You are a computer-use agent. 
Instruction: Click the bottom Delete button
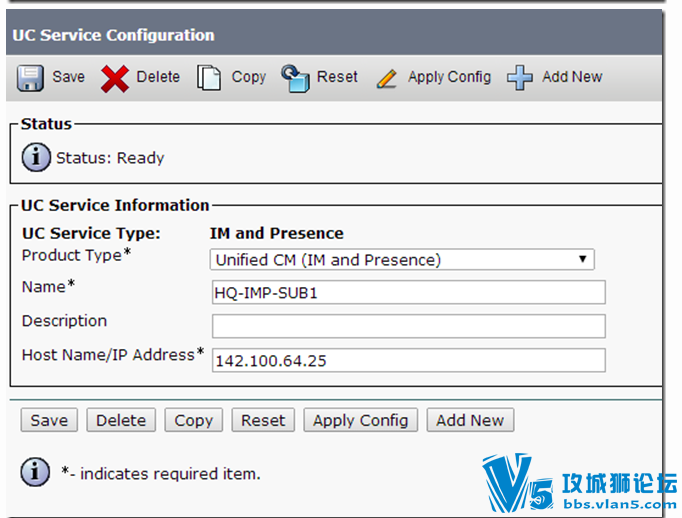121,420
